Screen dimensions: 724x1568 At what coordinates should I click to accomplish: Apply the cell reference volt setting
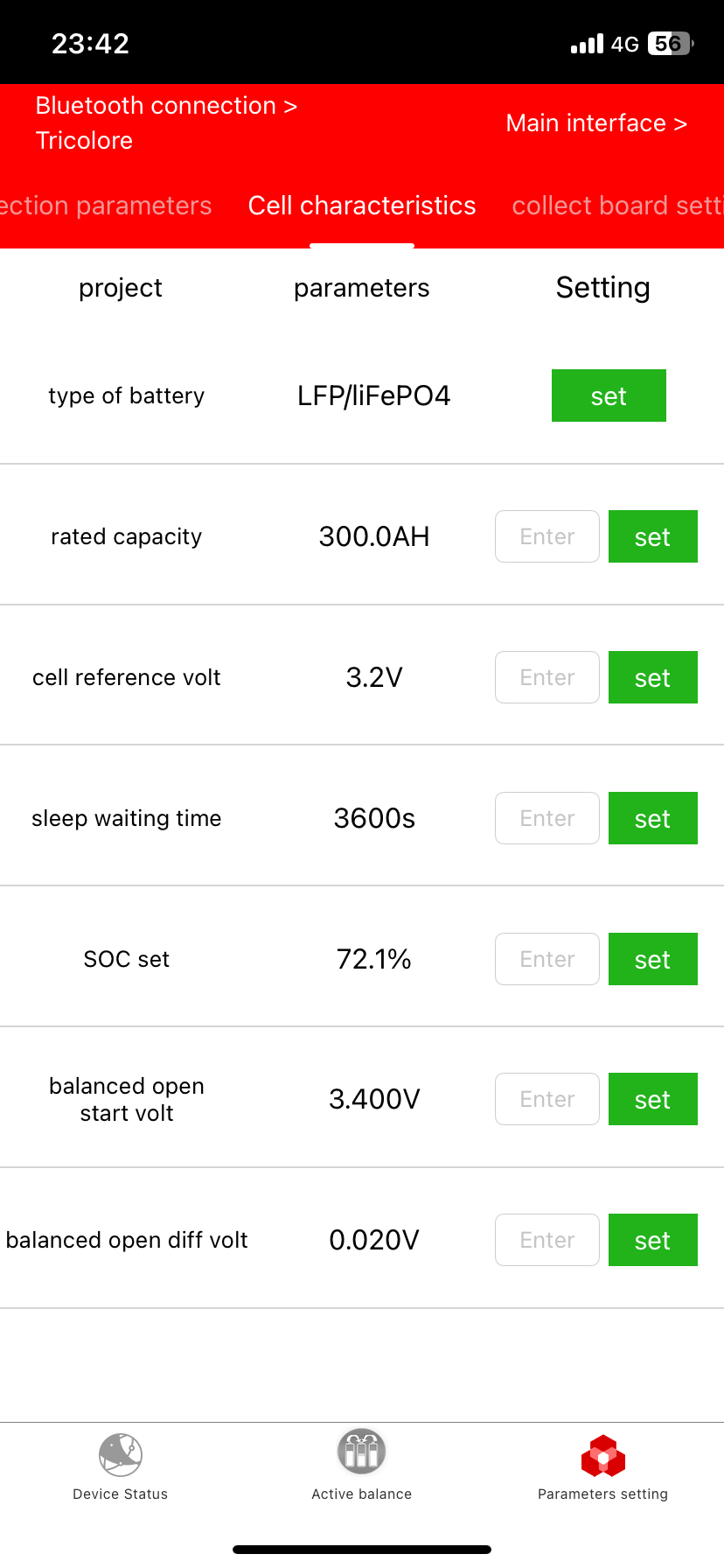pos(652,677)
